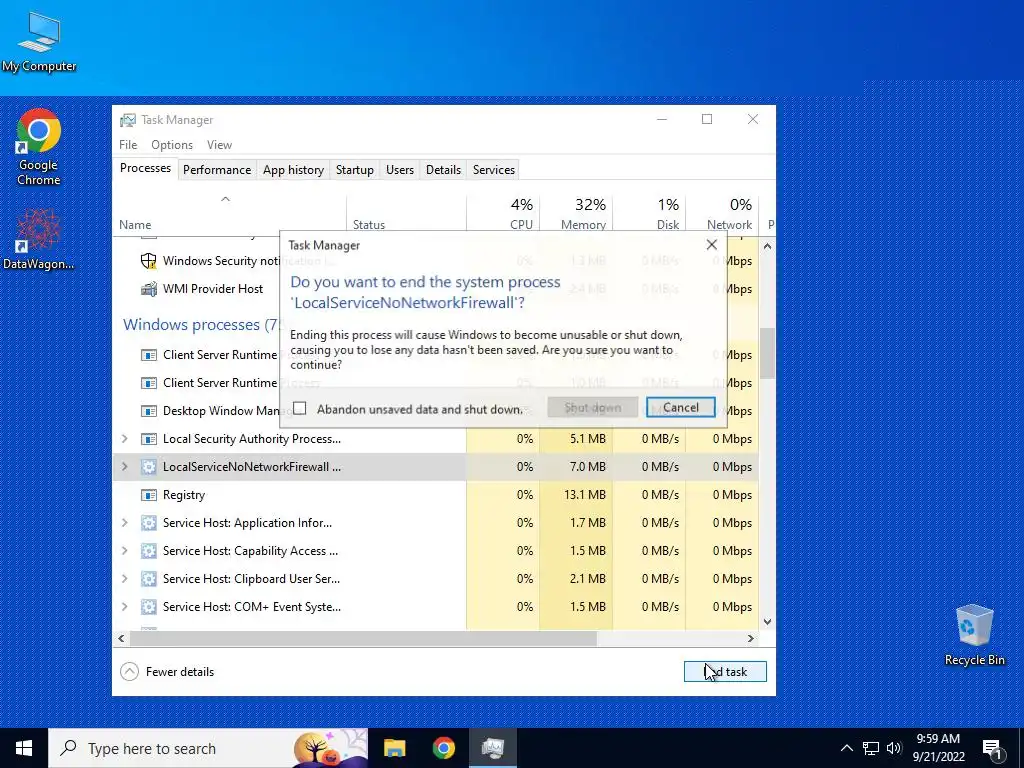The image size is (1024, 768).
Task: Check Abandon unsaved data and shut down
Action: (300, 409)
